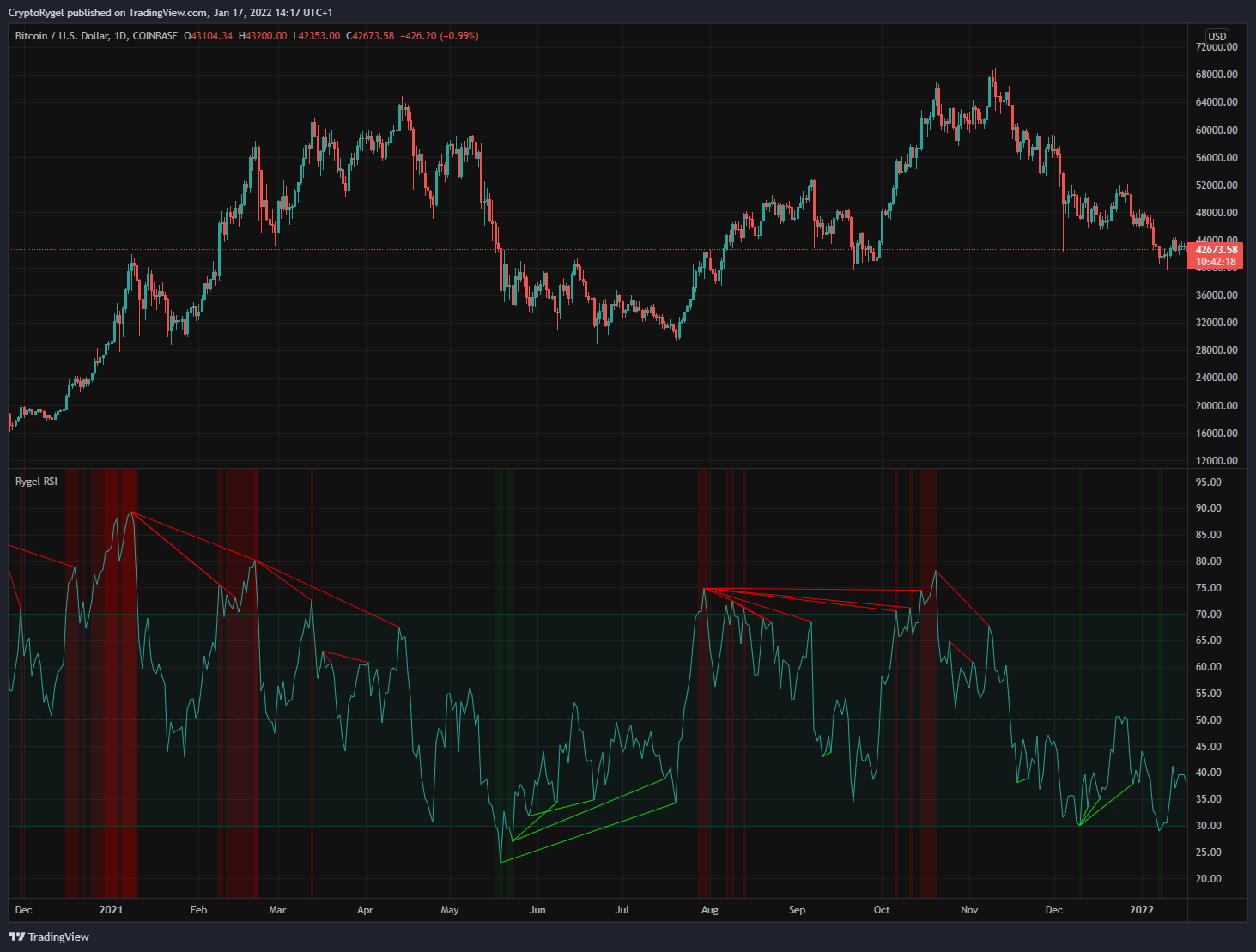Image resolution: width=1256 pixels, height=952 pixels.
Task: Click the Rygel RSI indicator label
Action: click(x=36, y=482)
